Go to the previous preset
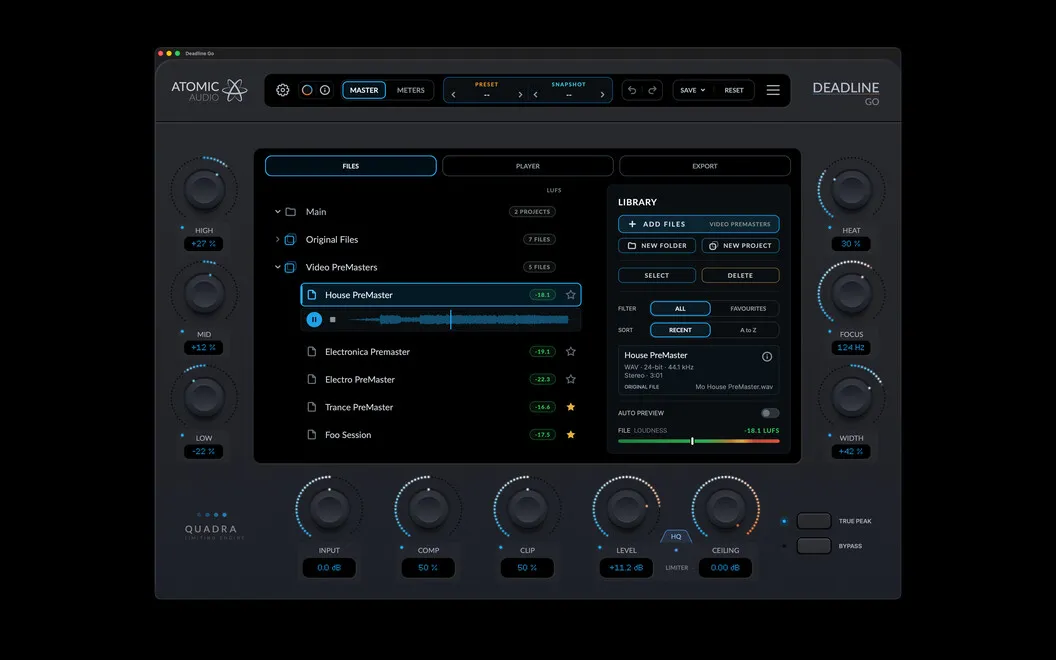 coord(453,94)
